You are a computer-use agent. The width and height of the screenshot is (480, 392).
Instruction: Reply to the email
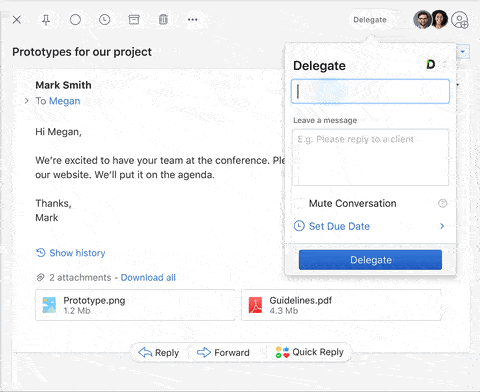(159, 352)
